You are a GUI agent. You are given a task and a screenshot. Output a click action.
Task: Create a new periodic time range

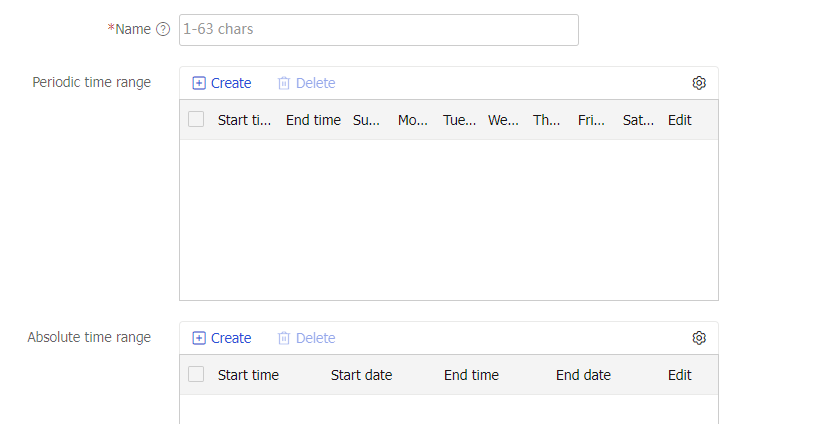point(230,83)
